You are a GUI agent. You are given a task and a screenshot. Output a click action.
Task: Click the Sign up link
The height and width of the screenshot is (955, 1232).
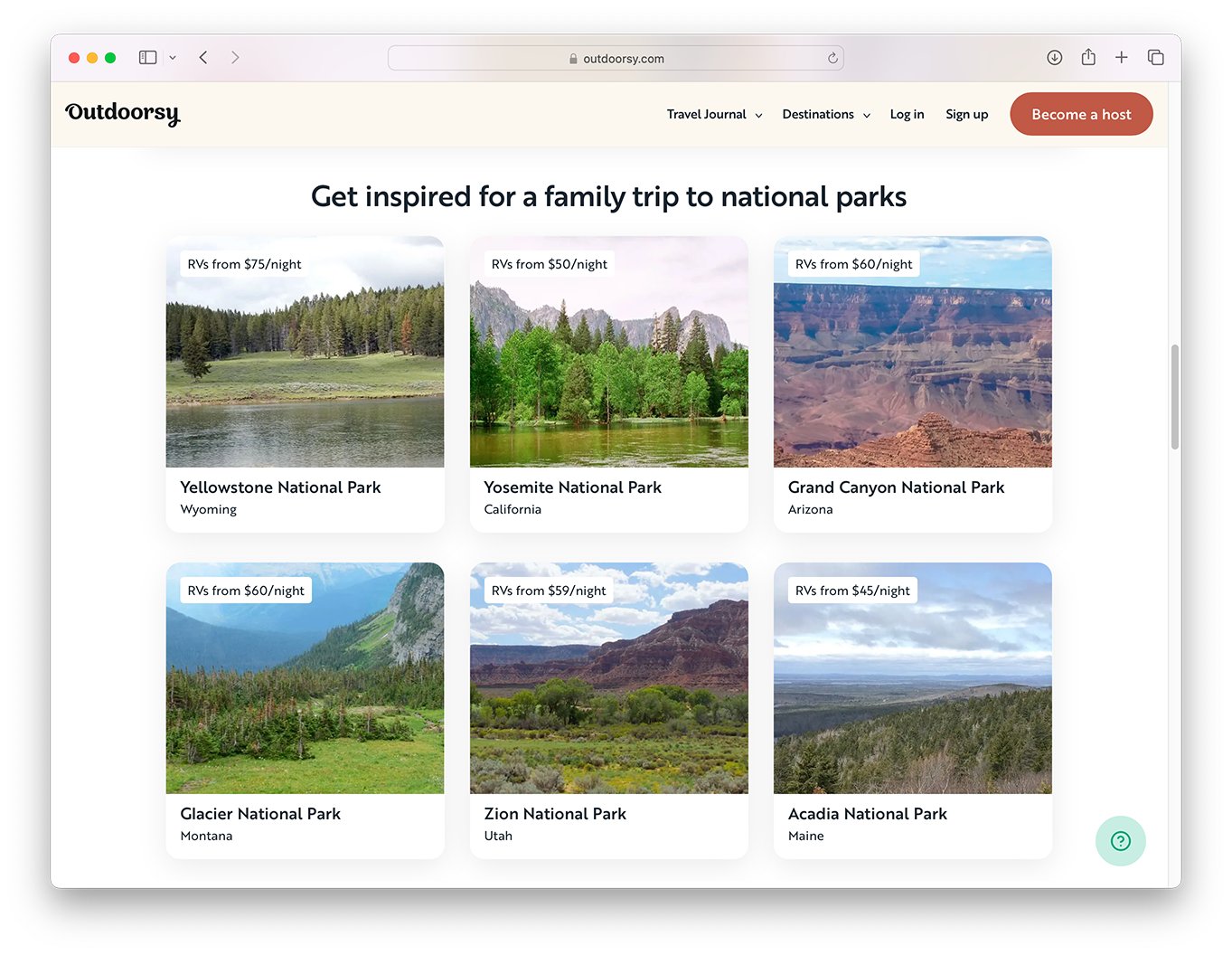[966, 115]
